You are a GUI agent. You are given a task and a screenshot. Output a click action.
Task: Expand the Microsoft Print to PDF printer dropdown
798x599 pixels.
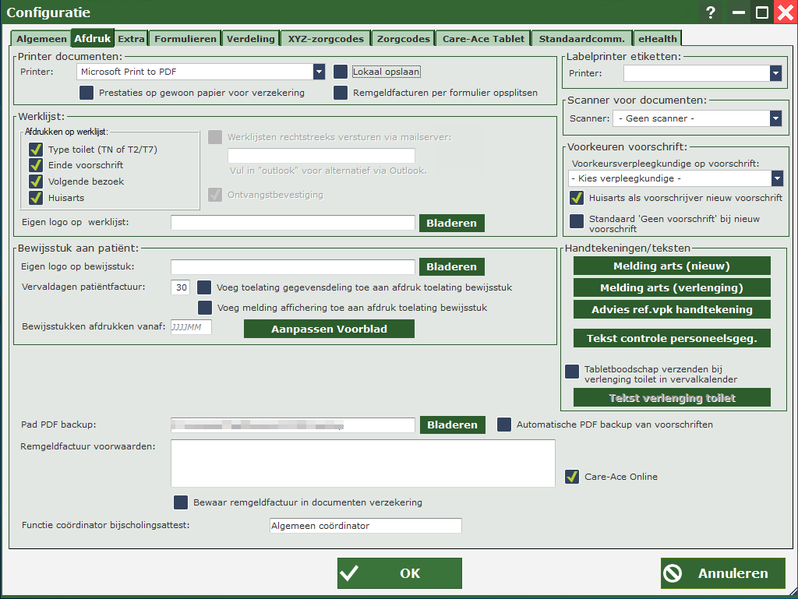click(x=319, y=72)
